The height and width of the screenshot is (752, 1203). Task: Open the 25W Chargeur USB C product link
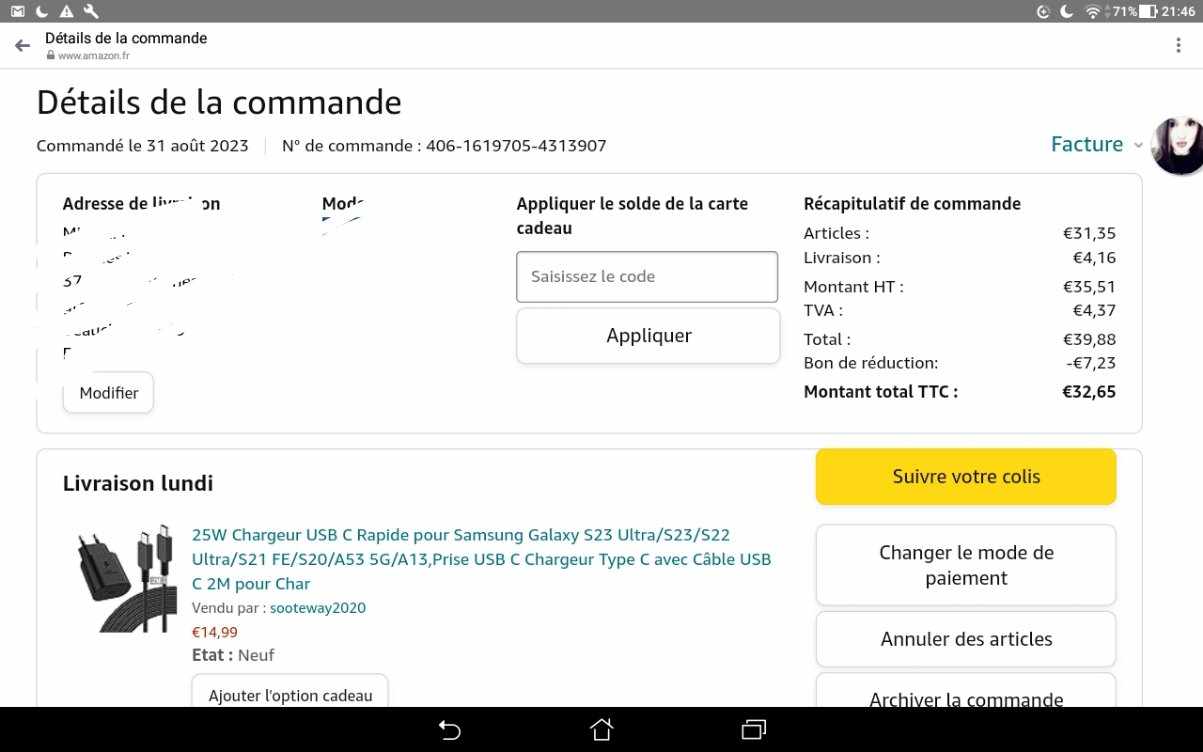click(481, 559)
